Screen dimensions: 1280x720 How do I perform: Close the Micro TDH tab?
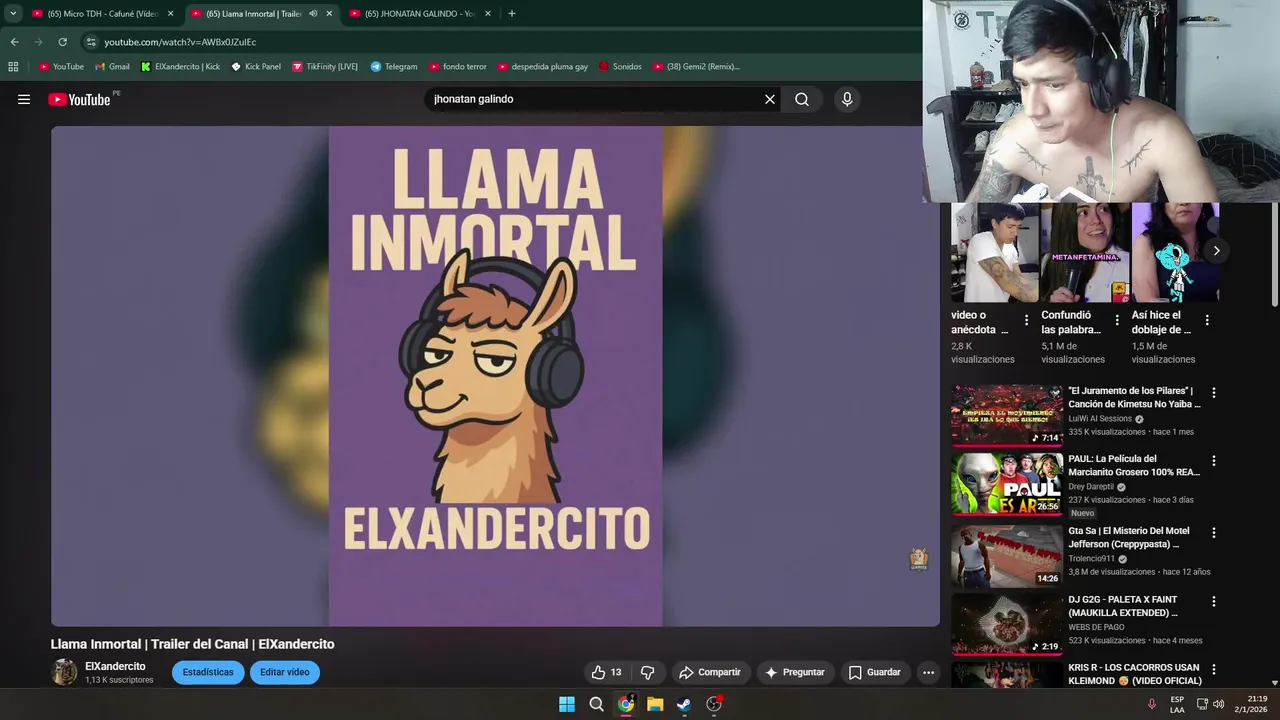pos(170,14)
